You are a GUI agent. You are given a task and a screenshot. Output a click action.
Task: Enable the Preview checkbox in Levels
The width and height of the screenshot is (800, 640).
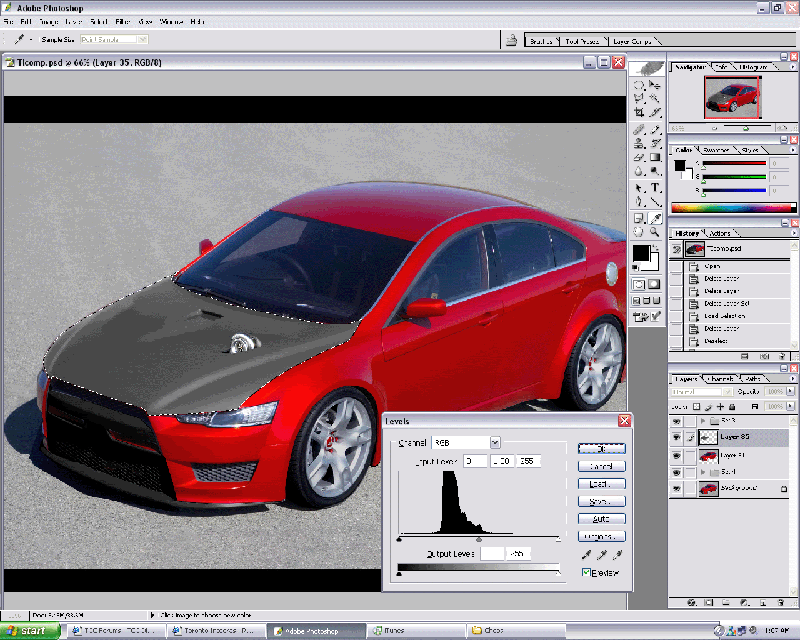pos(586,572)
